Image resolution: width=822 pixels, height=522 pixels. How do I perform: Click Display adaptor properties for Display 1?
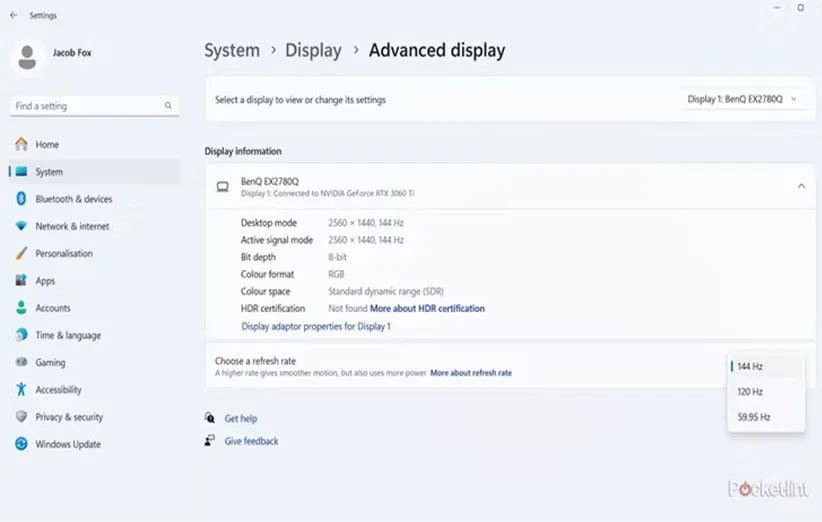315,326
